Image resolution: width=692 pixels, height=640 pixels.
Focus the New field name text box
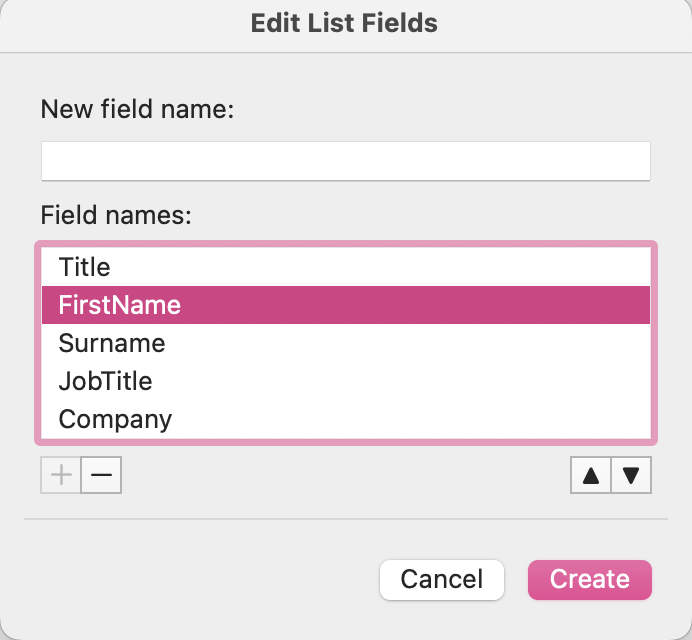[346, 161]
